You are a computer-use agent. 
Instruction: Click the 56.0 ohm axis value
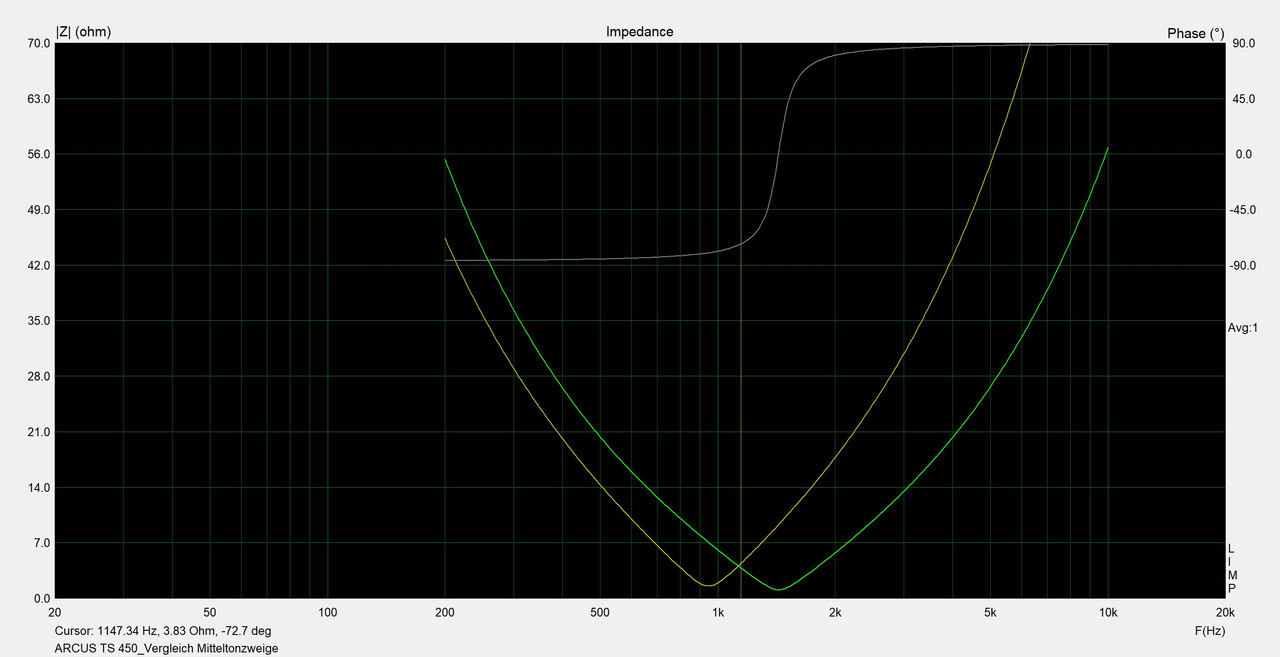39,154
